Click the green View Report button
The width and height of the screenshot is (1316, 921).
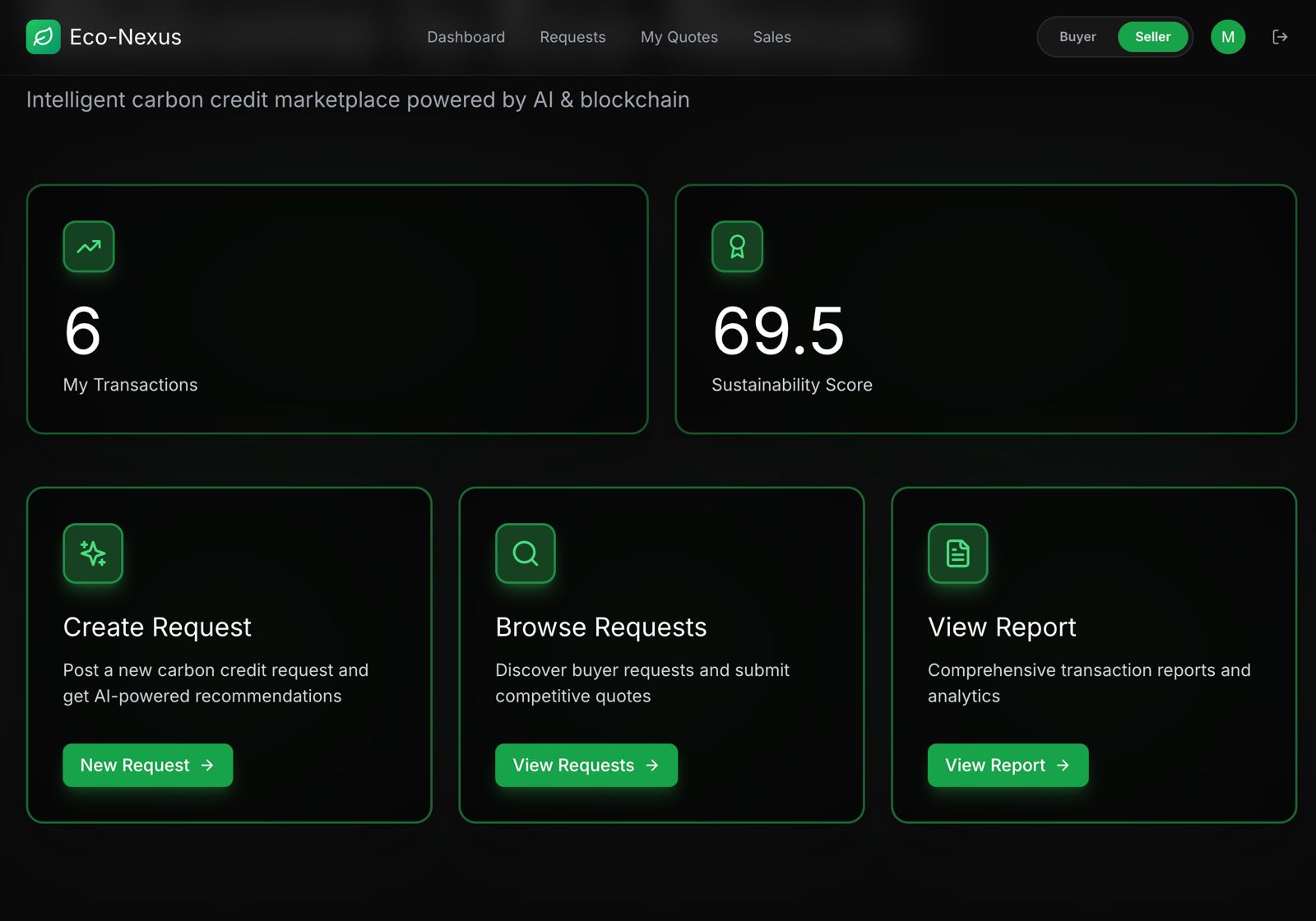pos(1008,766)
